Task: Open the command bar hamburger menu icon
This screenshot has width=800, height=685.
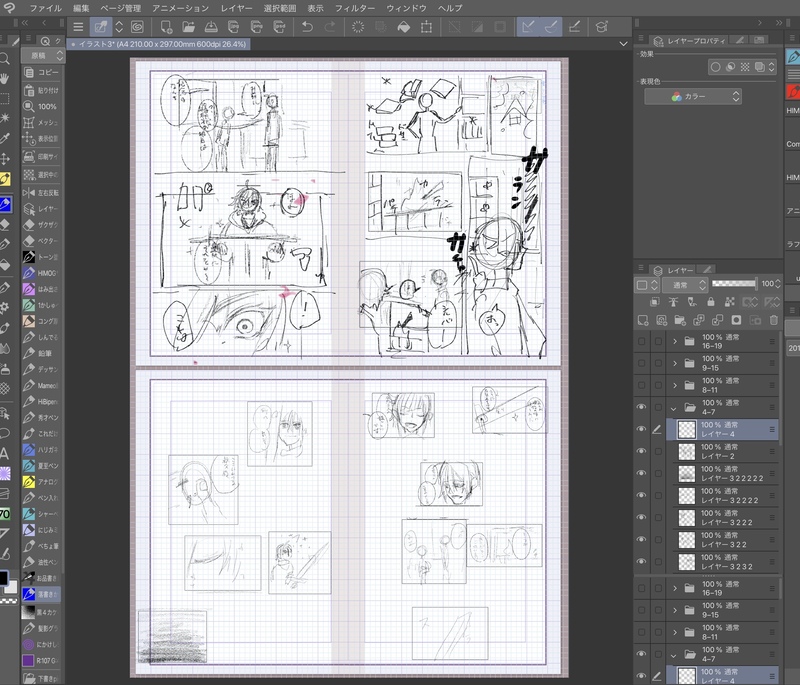Action: click(78, 27)
